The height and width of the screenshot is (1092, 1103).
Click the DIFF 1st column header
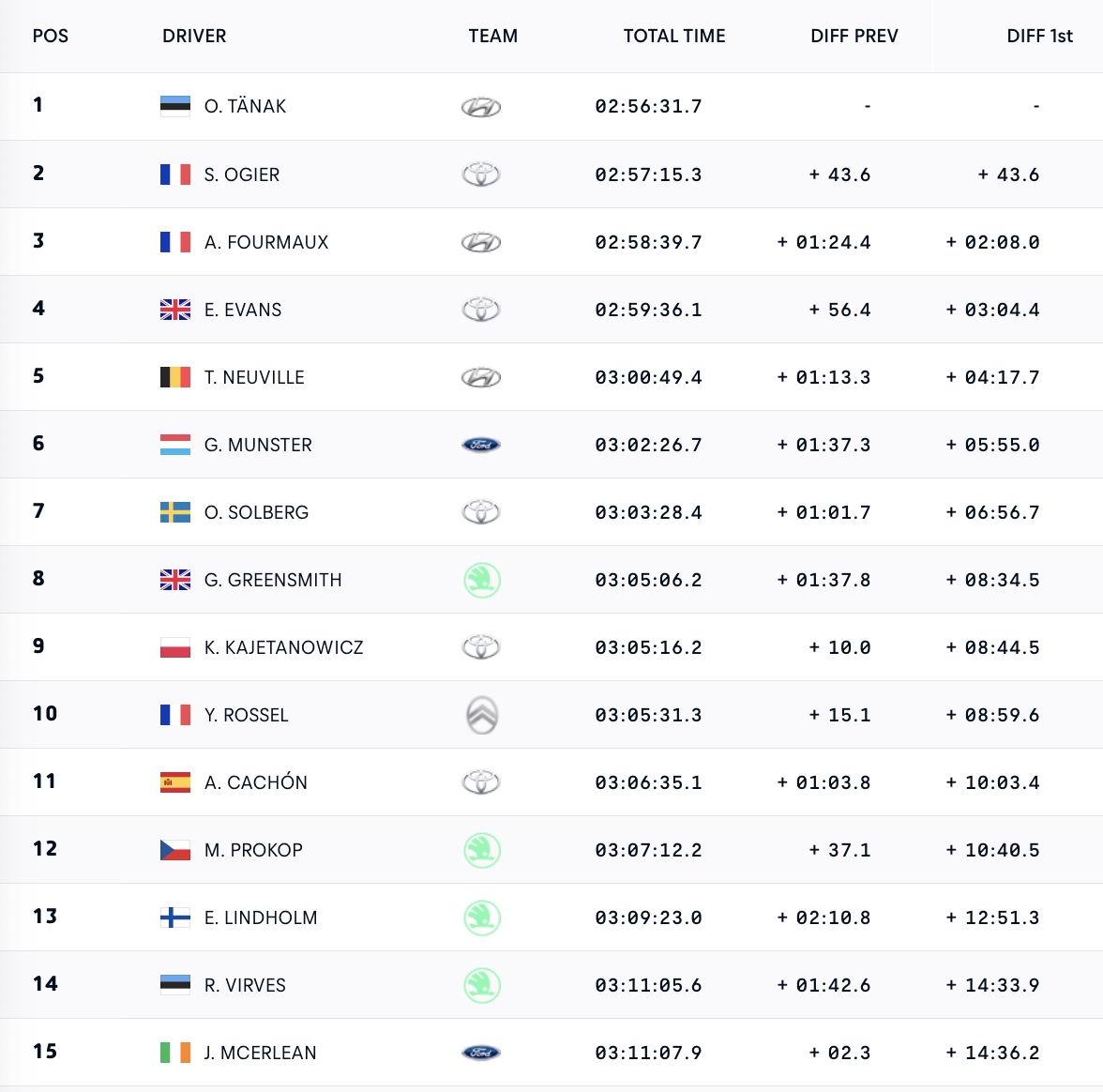1039,36
